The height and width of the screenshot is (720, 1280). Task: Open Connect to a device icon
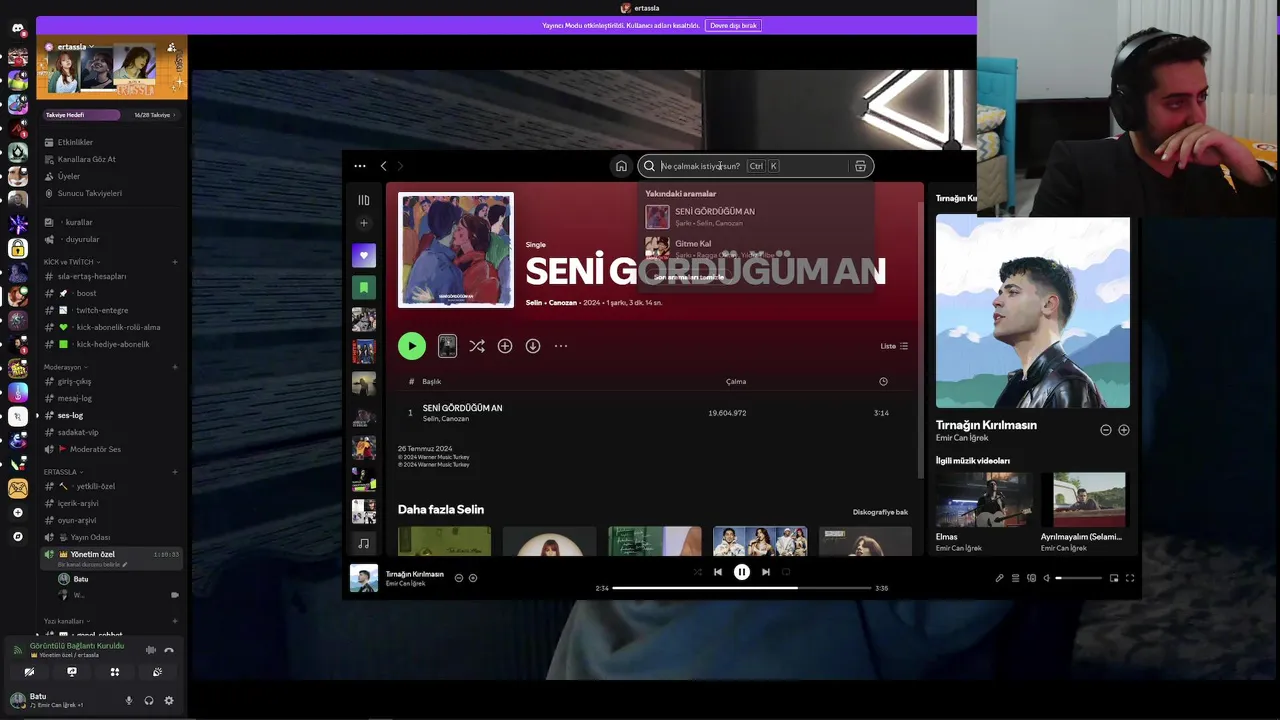[x=1031, y=578]
